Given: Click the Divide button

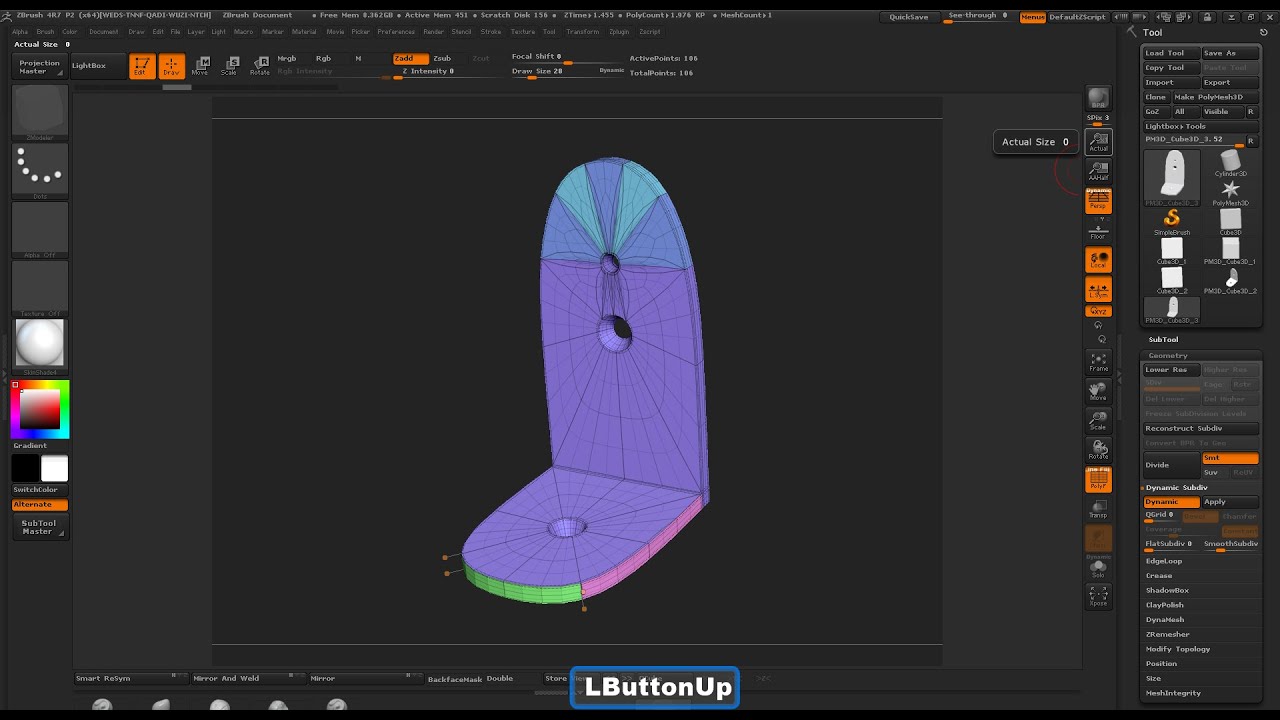Looking at the screenshot, I should click(1171, 465).
